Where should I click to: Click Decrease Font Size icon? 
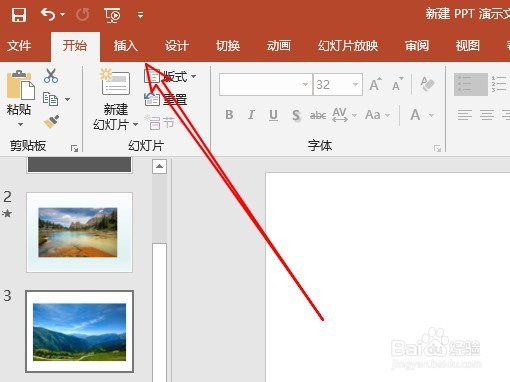[x=398, y=84]
